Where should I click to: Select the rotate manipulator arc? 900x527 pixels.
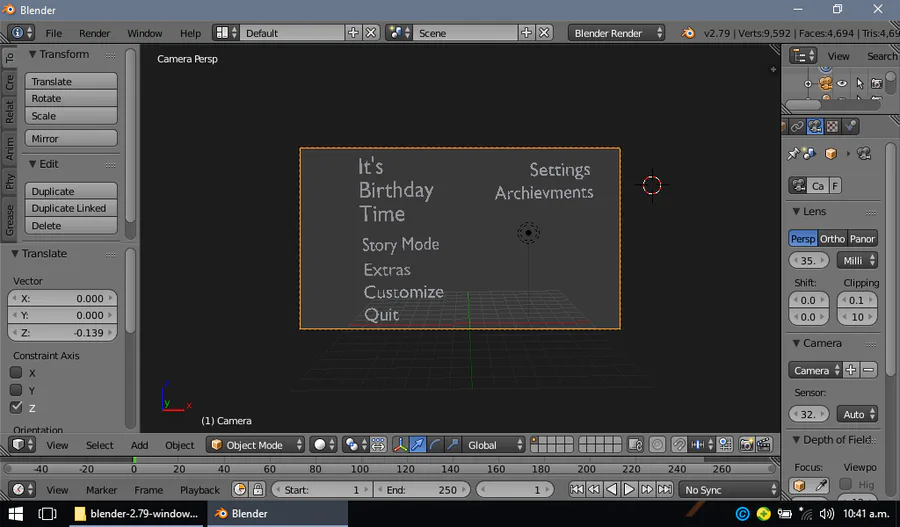(435, 445)
